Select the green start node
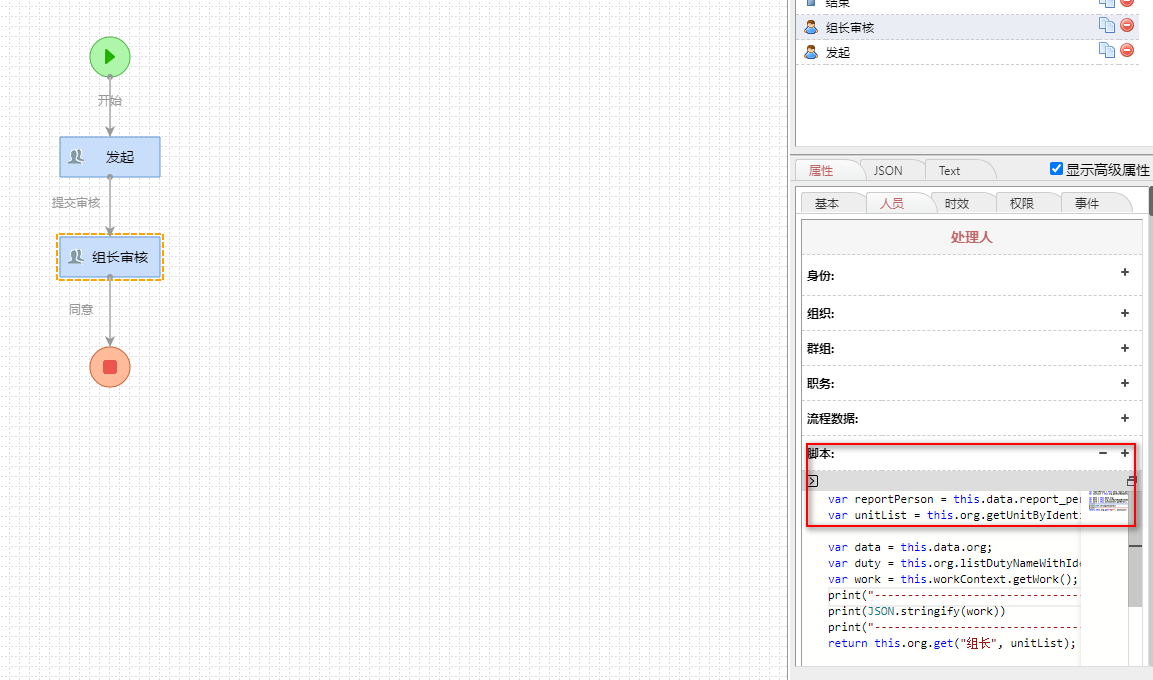Viewport: 1153px width, 680px height. pyautogui.click(x=110, y=57)
